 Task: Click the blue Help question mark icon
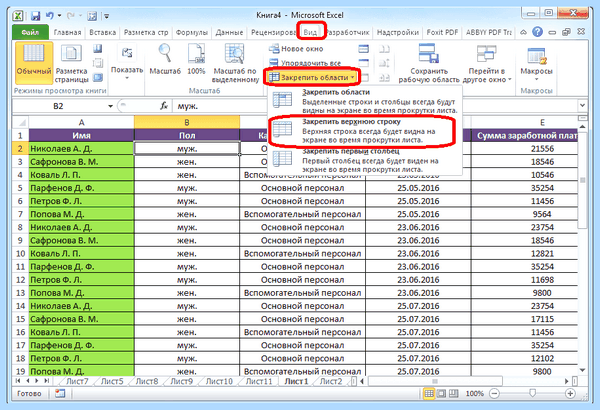pos(538,32)
